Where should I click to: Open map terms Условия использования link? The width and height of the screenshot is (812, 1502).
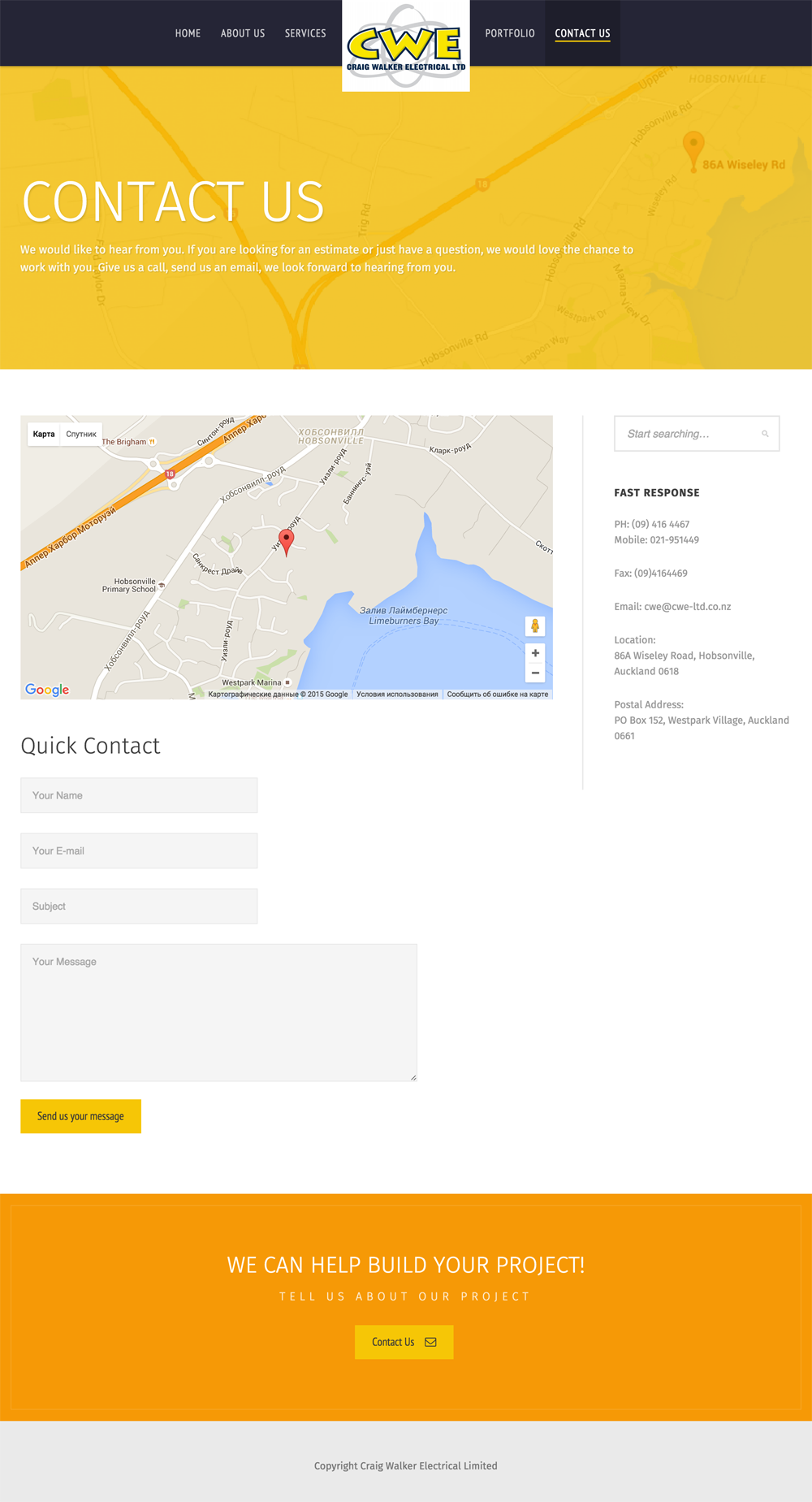point(397,695)
